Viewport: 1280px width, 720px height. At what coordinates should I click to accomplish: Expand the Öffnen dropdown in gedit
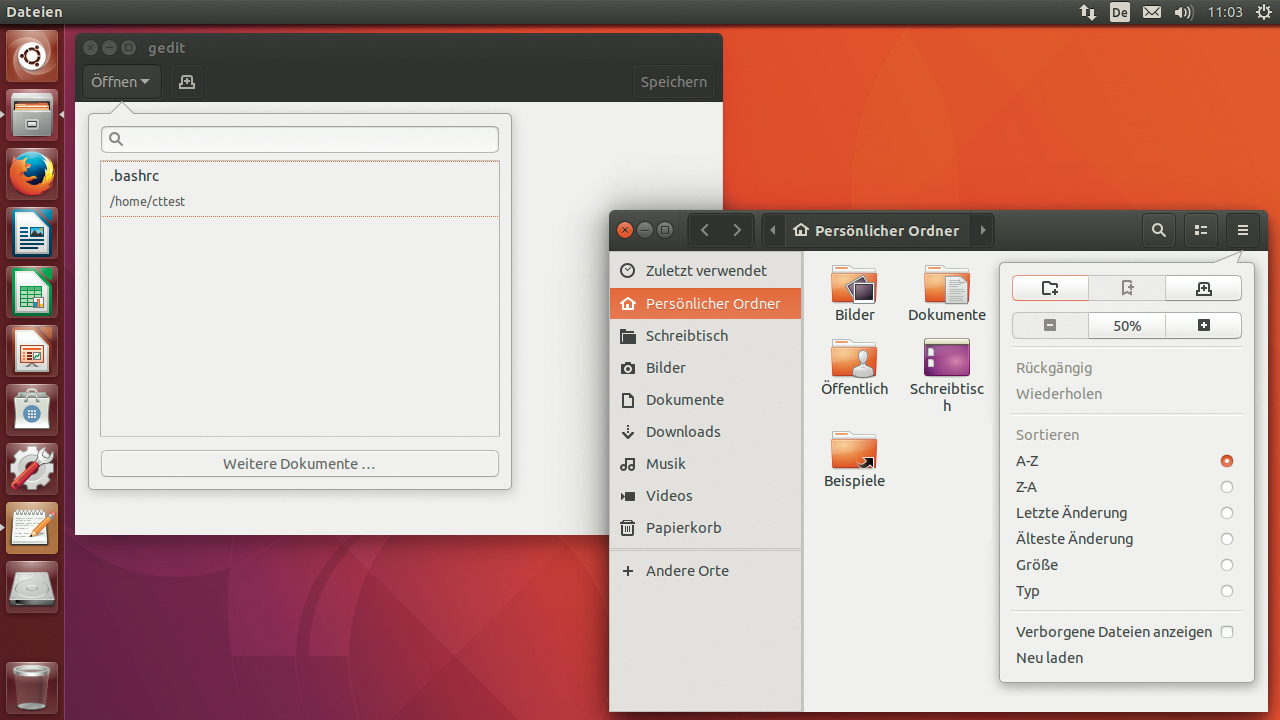coord(121,82)
